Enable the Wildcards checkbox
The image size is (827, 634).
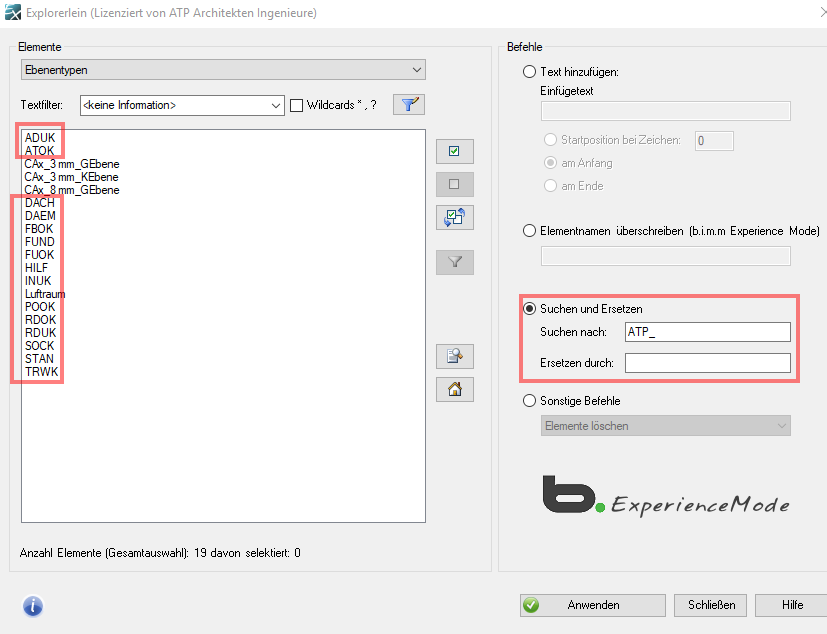click(297, 105)
